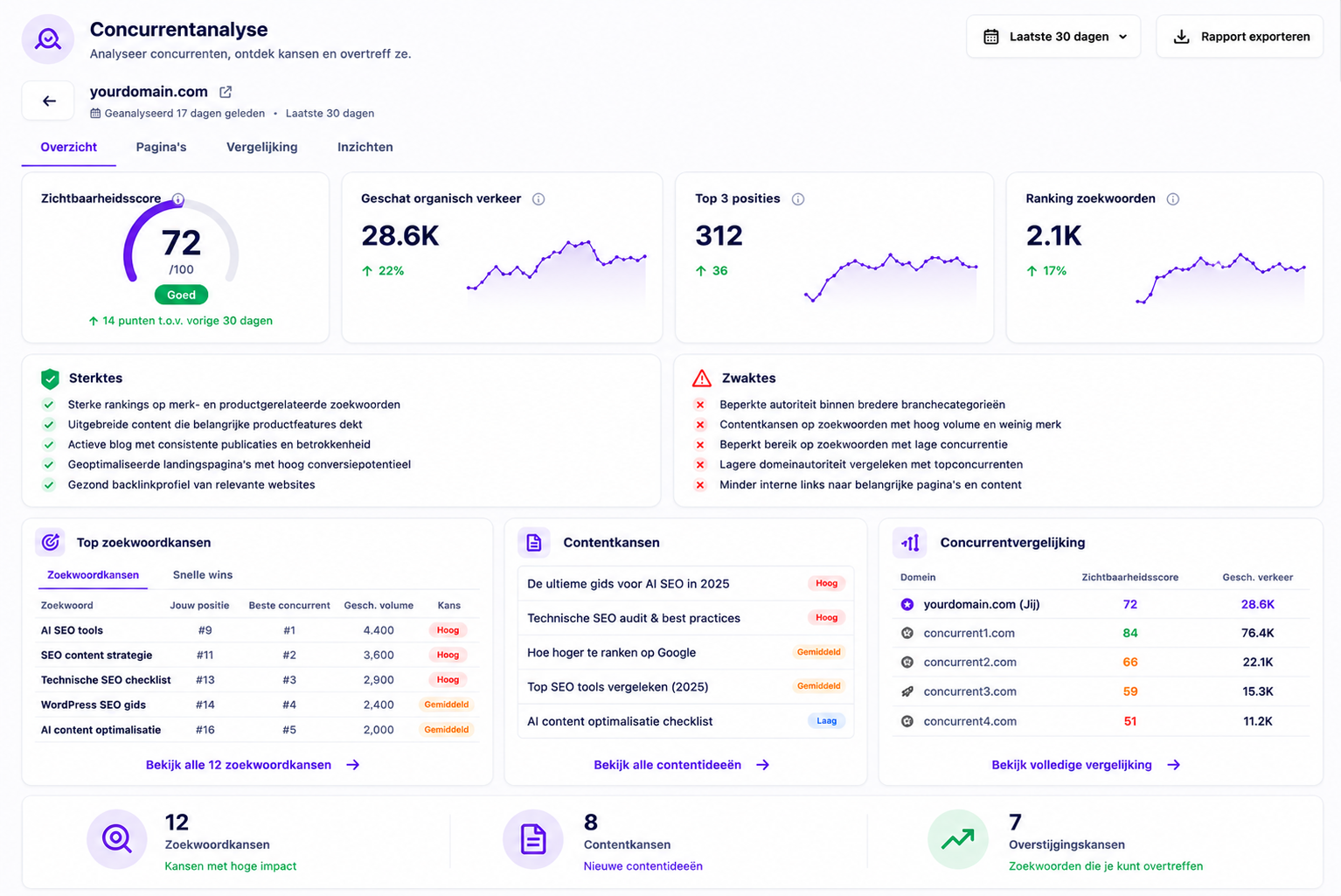Screen dimensions: 1341x896
Task: Select the Zoekwoordkansen sub-tab
Action: click(94, 575)
